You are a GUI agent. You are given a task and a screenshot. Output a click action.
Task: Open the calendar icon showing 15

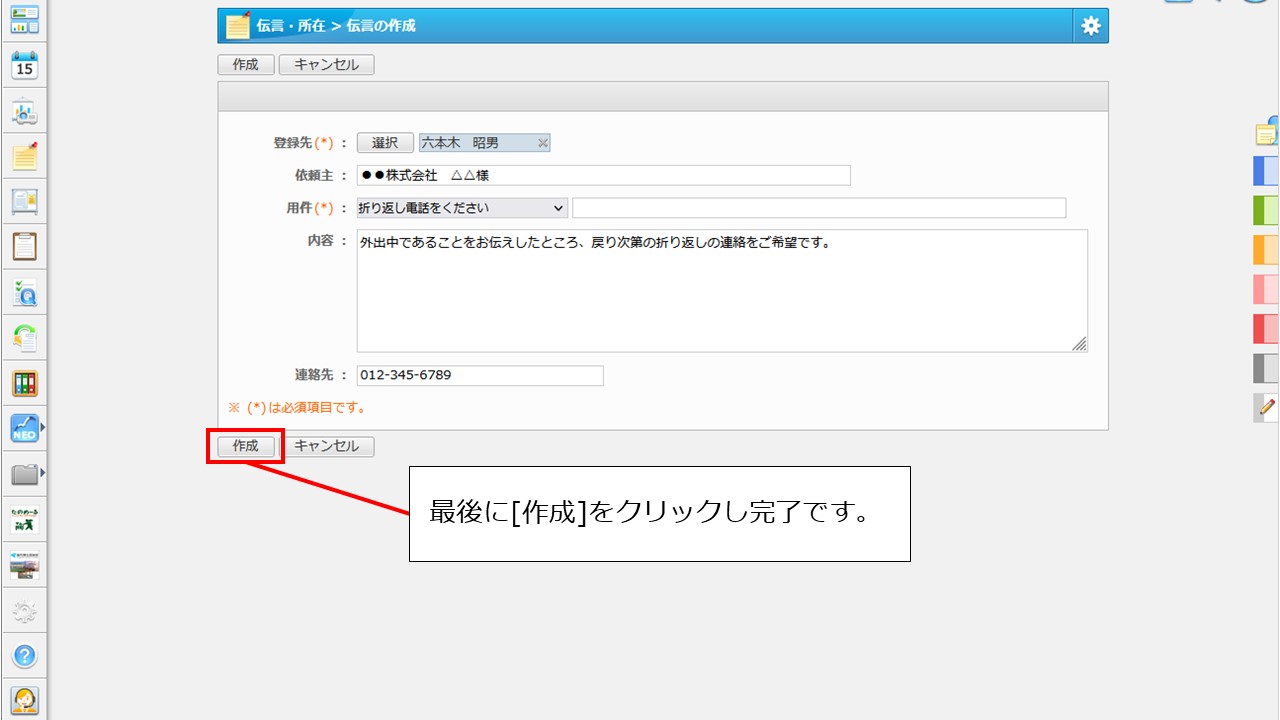24,66
